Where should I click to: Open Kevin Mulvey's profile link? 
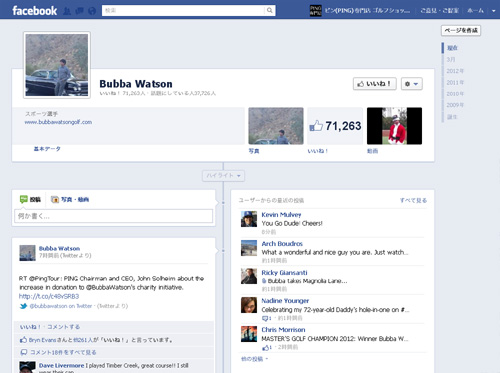coord(281,215)
